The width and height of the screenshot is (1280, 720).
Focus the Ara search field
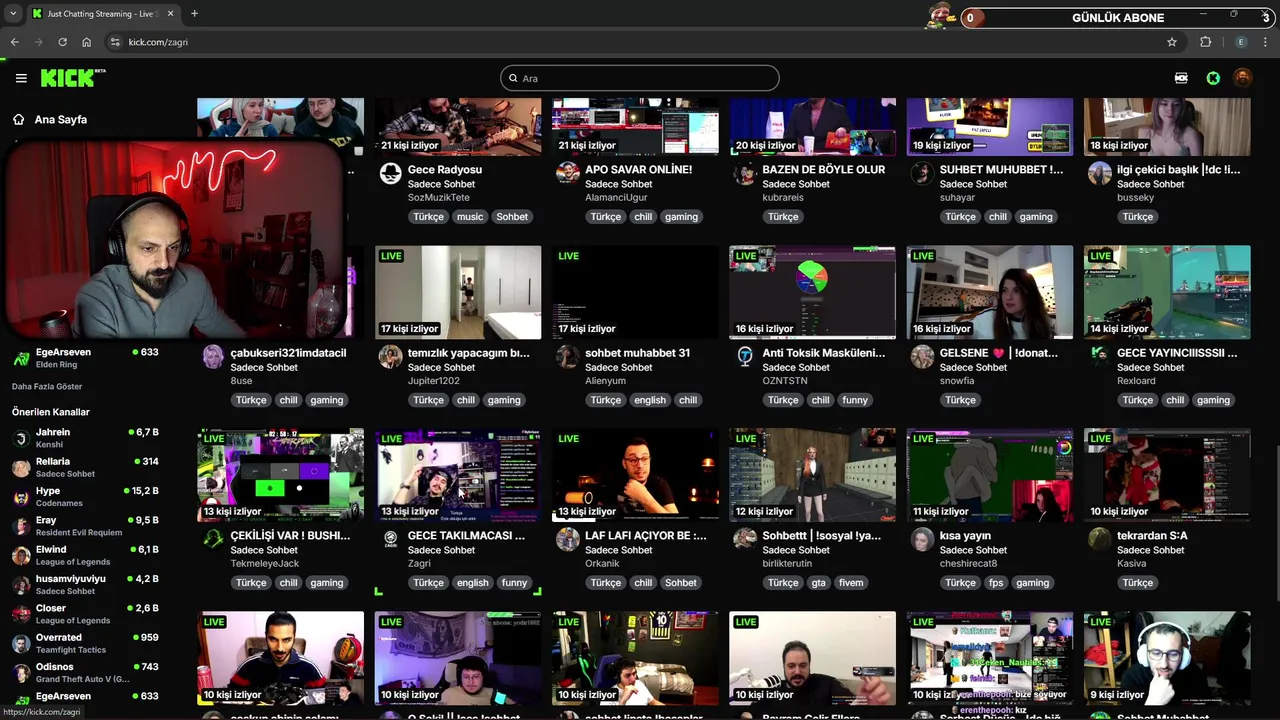coord(640,78)
